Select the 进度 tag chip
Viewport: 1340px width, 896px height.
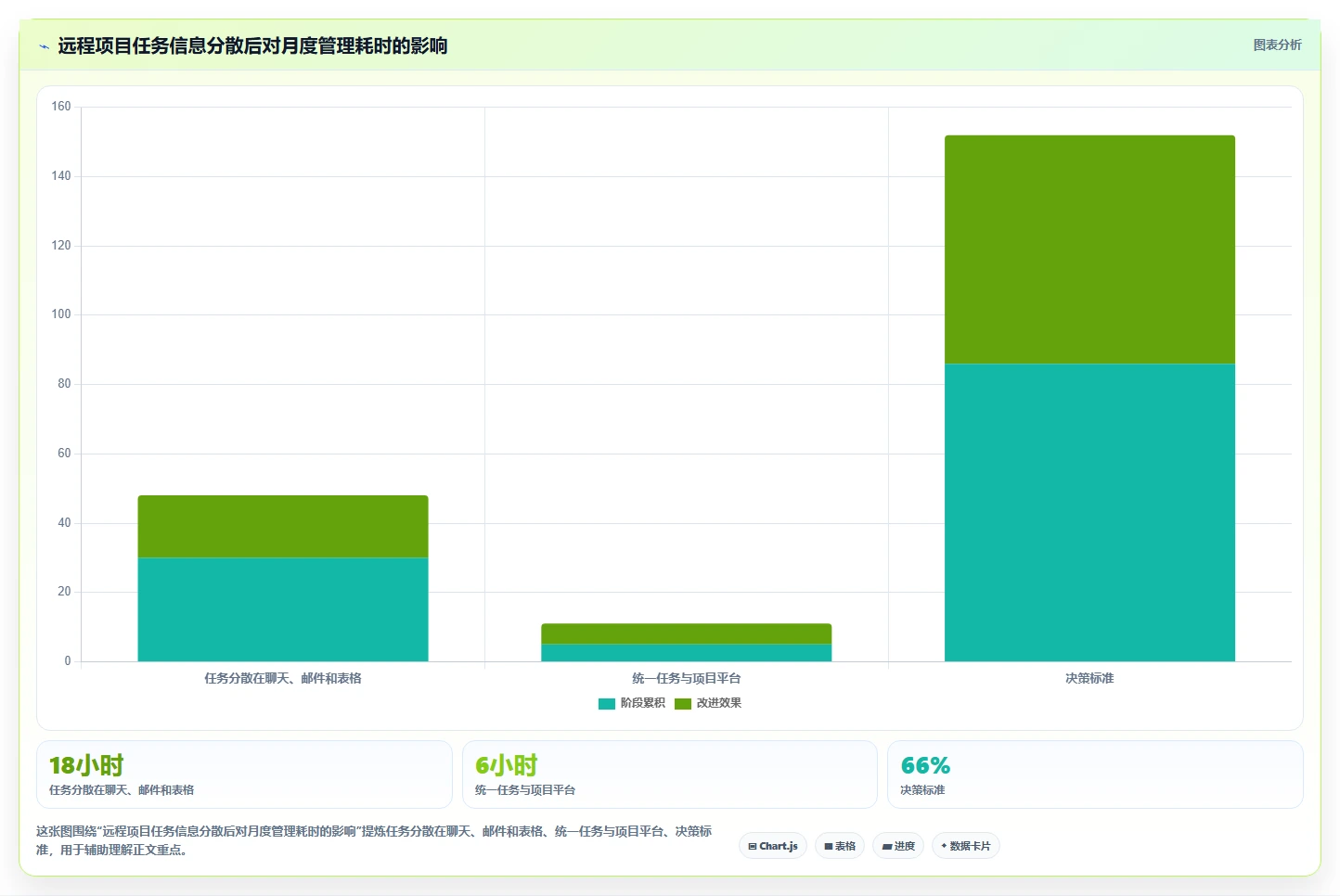click(x=898, y=846)
